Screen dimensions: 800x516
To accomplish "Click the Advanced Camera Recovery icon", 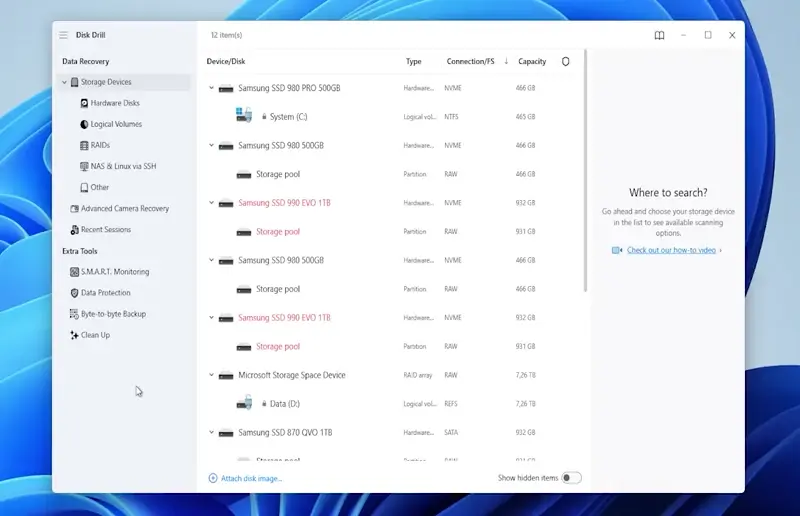I will [x=74, y=208].
